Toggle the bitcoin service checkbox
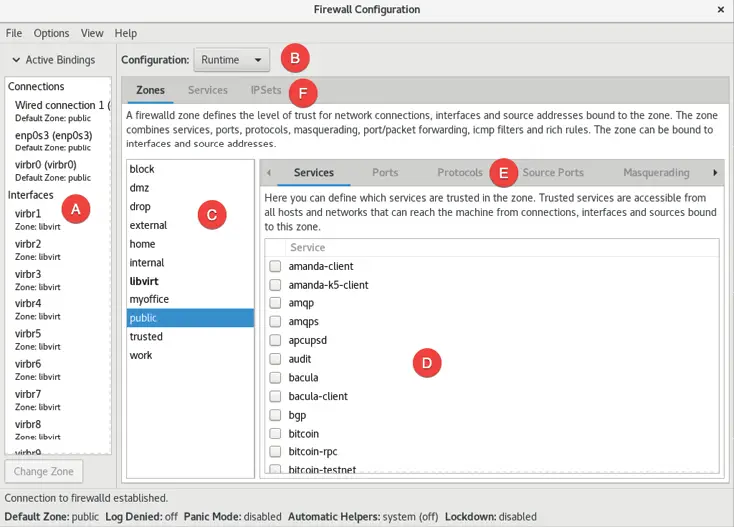This screenshot has width=734, height=527. pyautogui.click(x=275, y=434)
